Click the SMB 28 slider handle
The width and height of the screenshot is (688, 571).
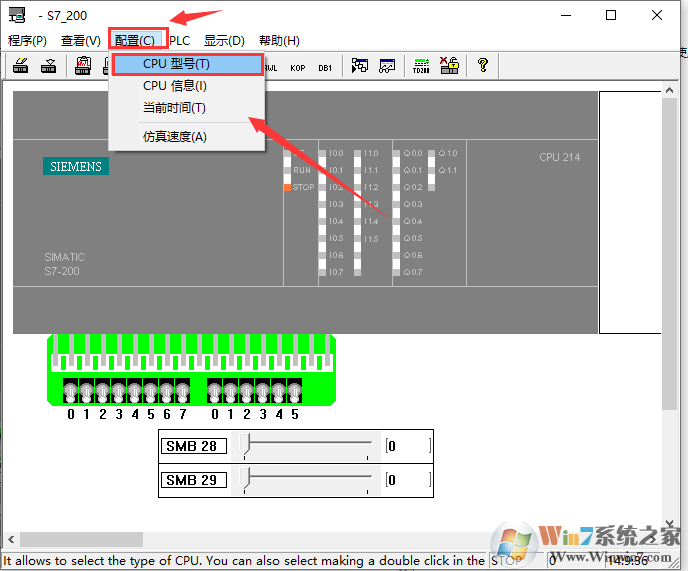249,446
